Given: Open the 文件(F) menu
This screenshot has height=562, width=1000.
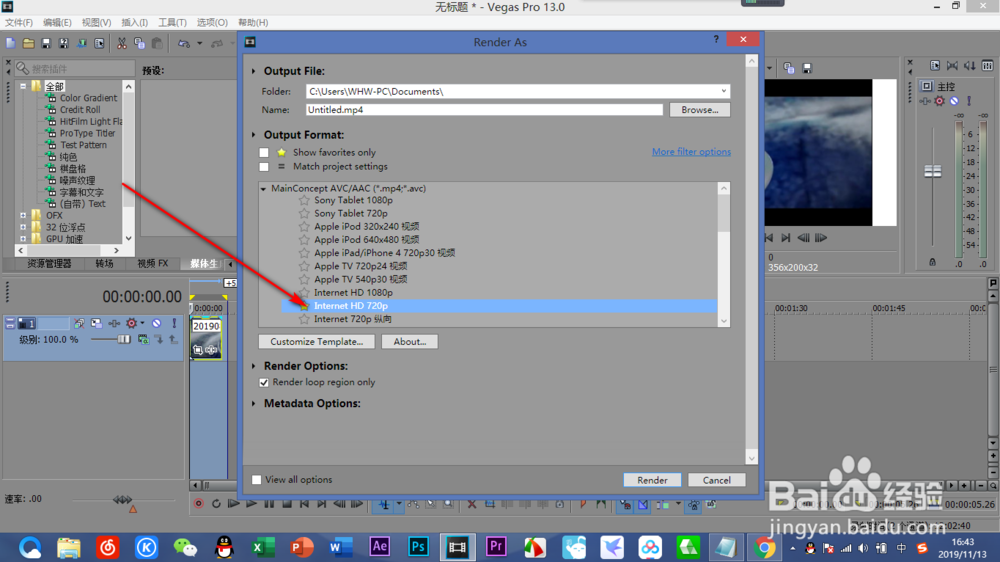Looking at the screenshot, I should tap(18, 22).
